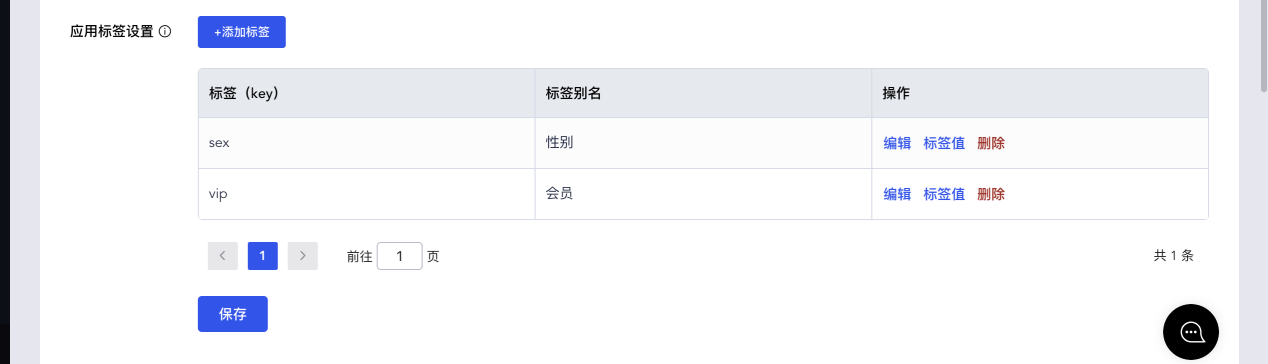Open the chat support bubble icon
1268x364 pixels.
coord(1191,332)
